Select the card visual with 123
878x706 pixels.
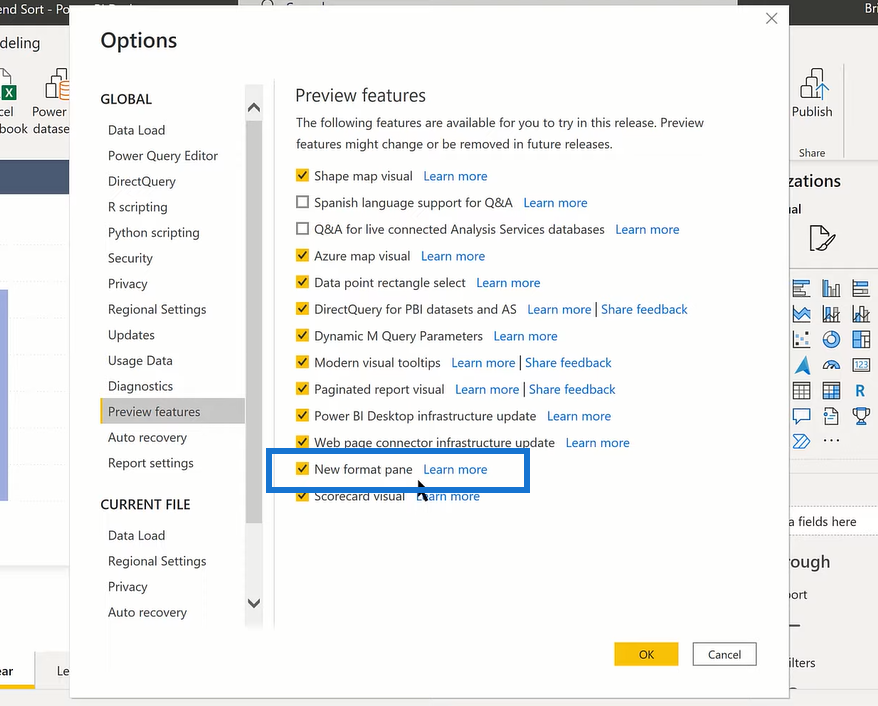861,365
